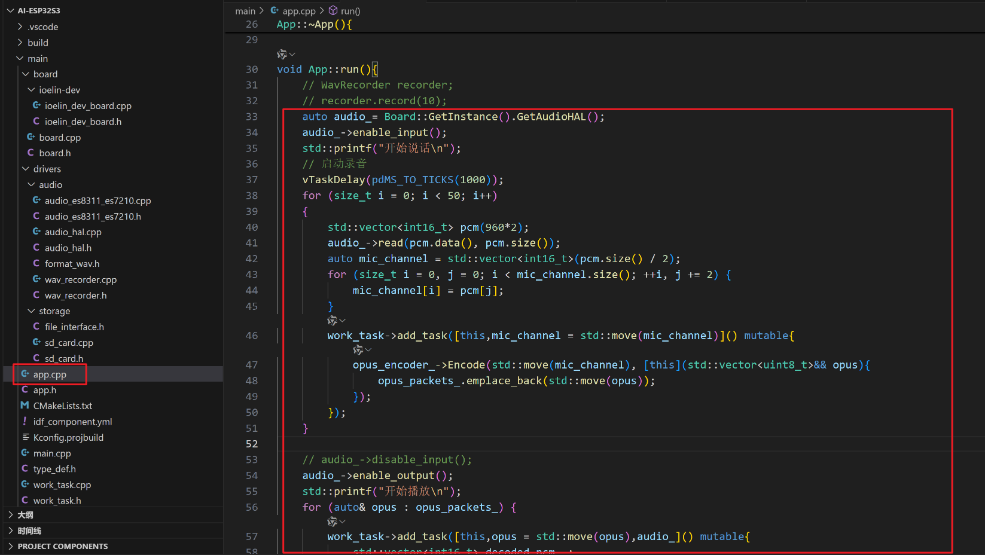Open sd_card.h file

(x=63, y=358)
